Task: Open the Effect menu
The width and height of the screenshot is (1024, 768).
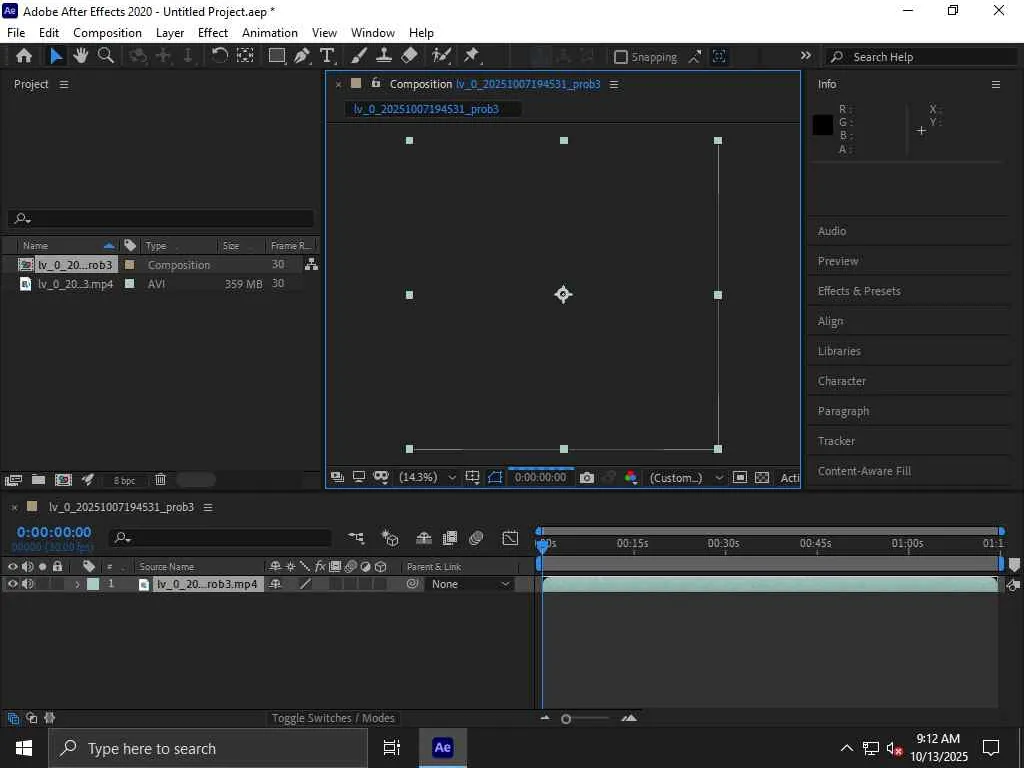Action: 213,33
